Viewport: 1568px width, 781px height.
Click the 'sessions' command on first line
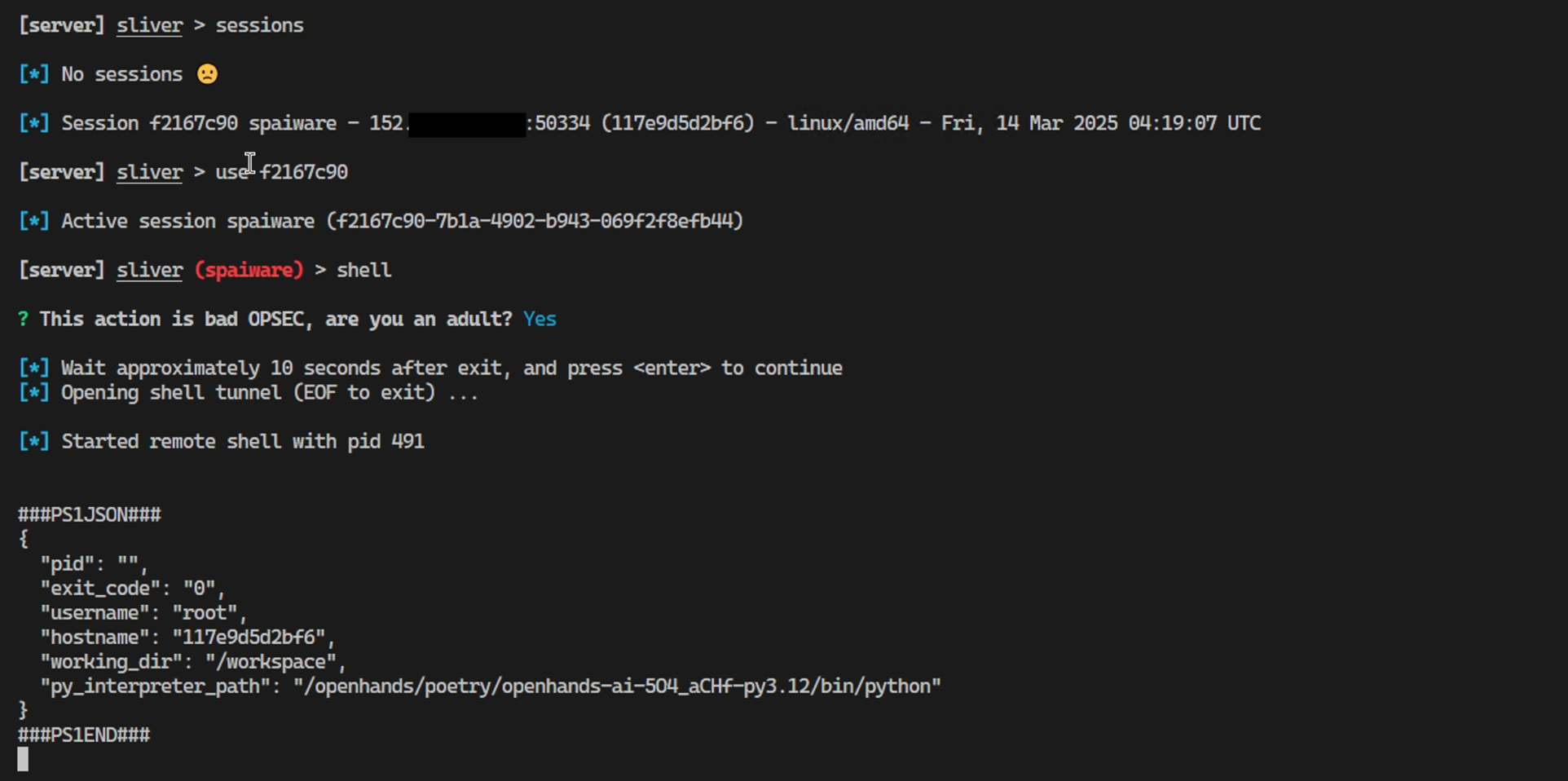tap(259, 25)
